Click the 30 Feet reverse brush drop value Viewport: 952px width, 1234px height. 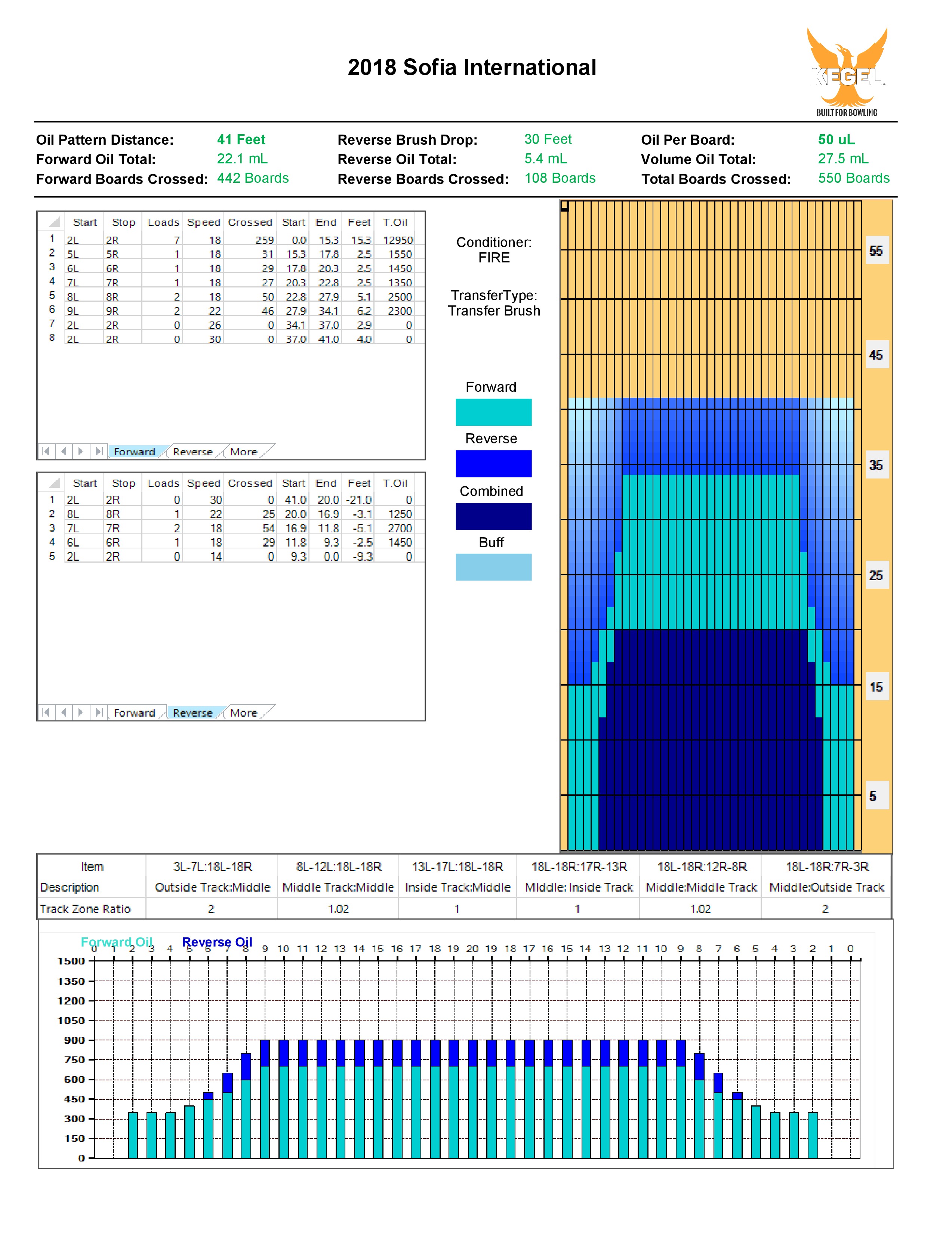548,139
